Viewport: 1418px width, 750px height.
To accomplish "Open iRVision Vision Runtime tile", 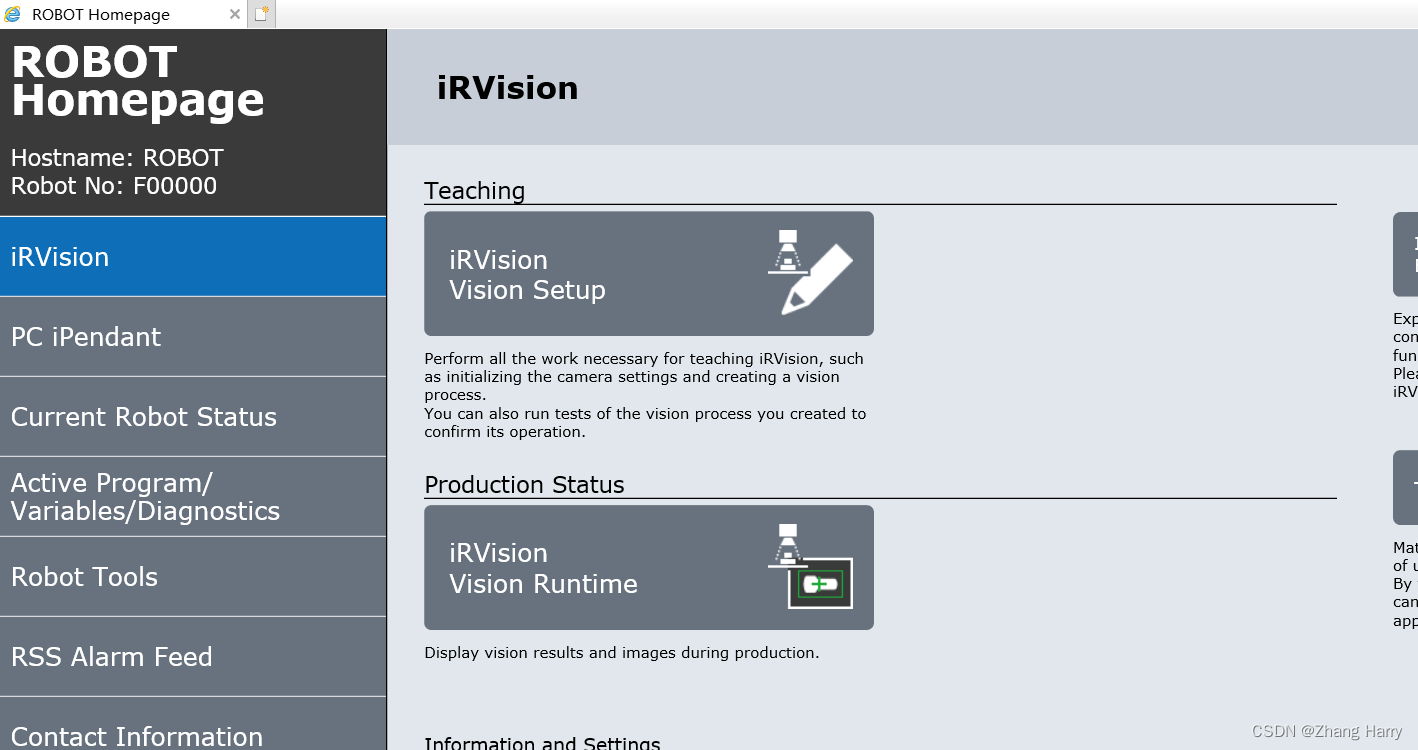I will pyautogui.click(x=649, y=567).
